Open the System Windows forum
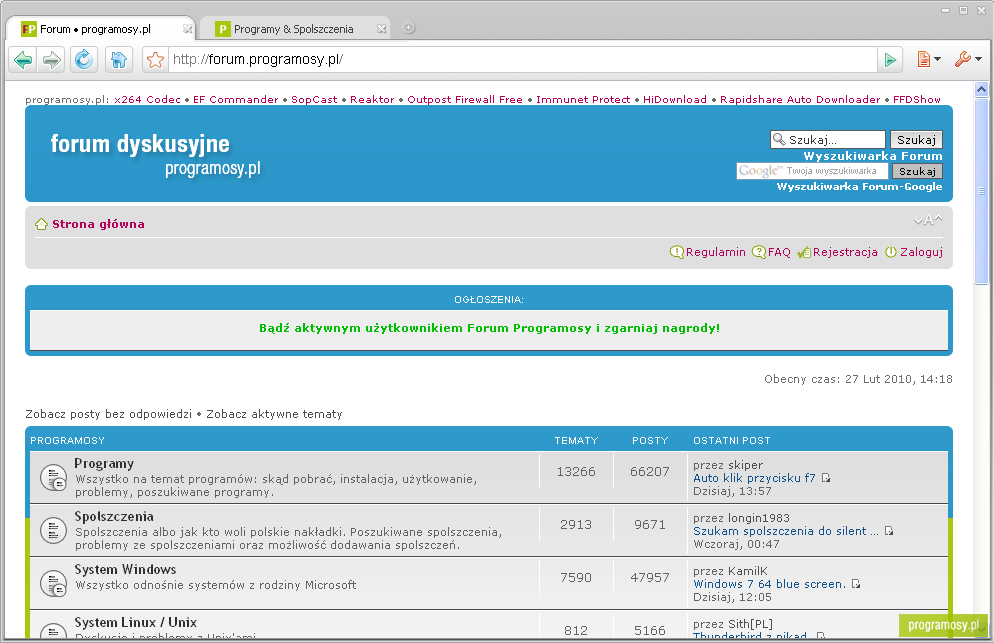Image resolution: width=994 pixels, height=643 pixels. click(x=126, y=569)
